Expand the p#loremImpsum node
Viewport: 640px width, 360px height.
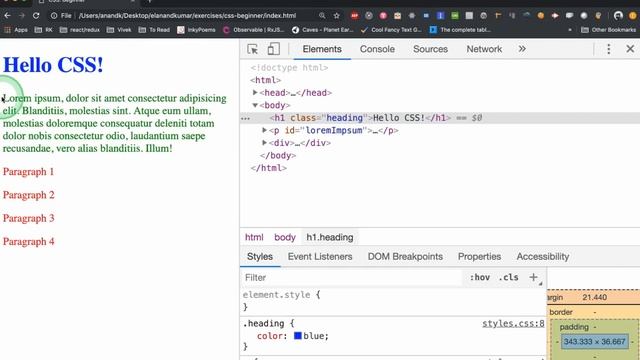pyautogui.click(x=264, y=130)
